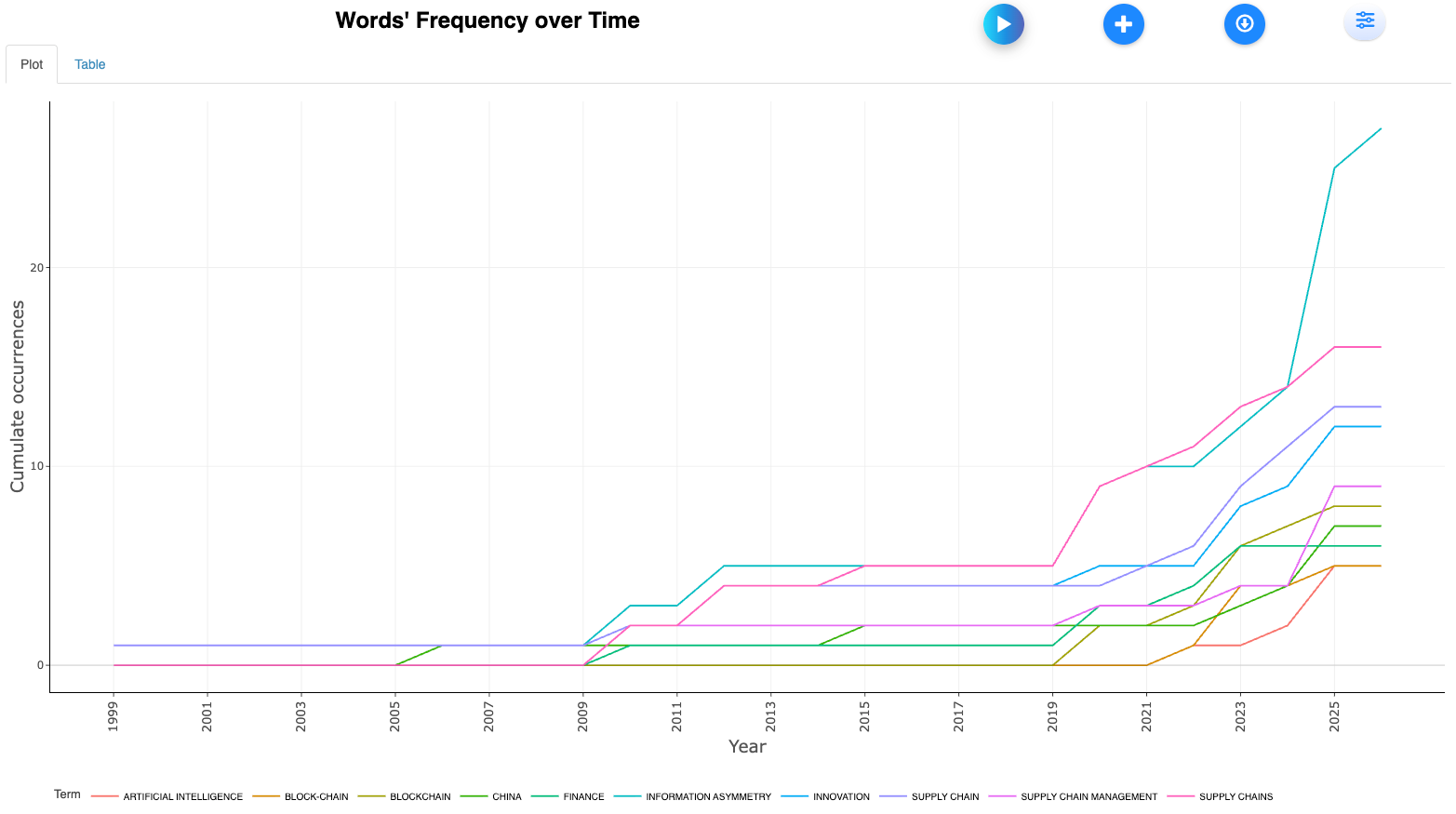Switch to the Table tab
Viewport: 1456px width, 814px height.
tap(89, 64)
